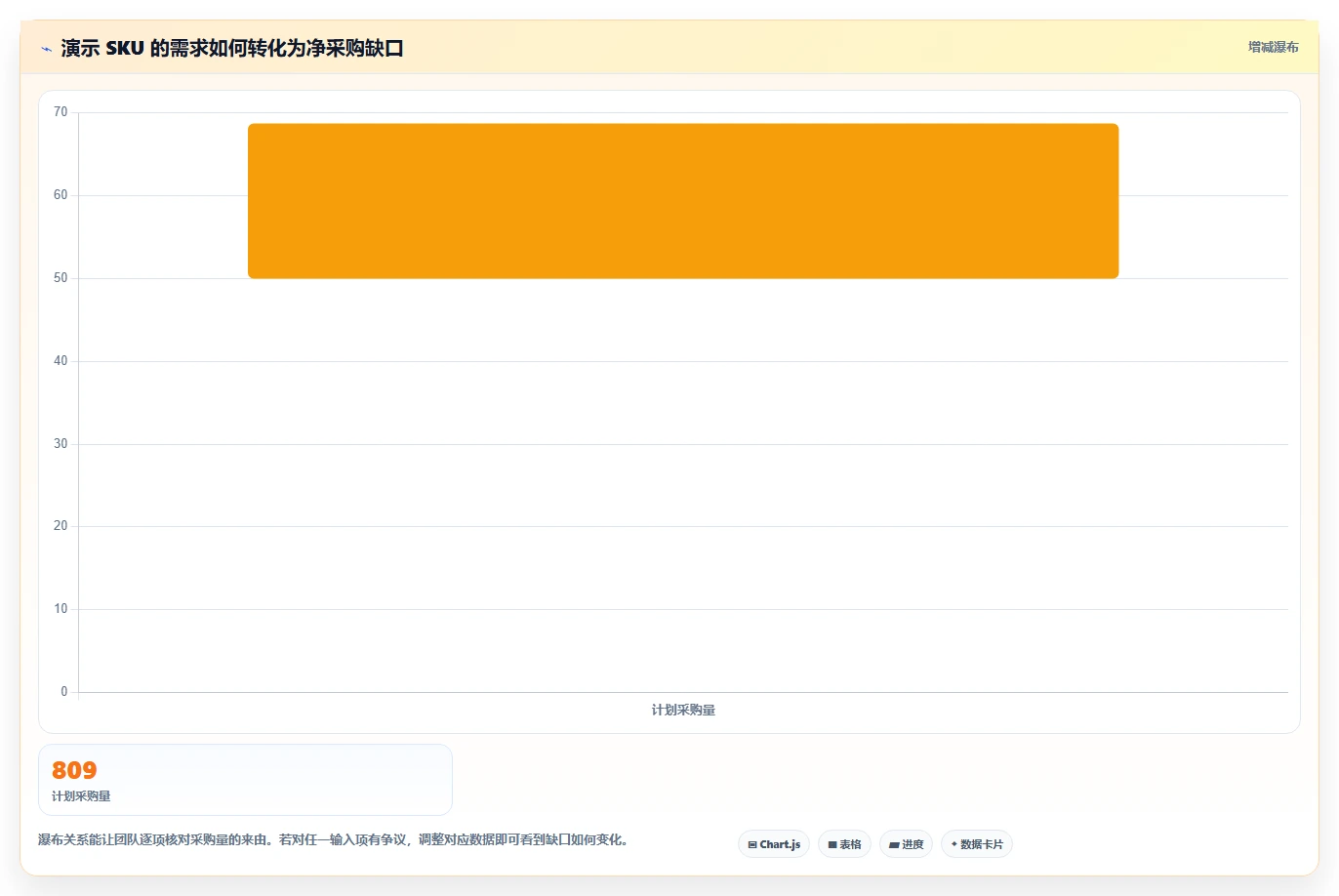Click the y-axis label 0
This screenshot has height=896, width=1339.
point(64,692)
